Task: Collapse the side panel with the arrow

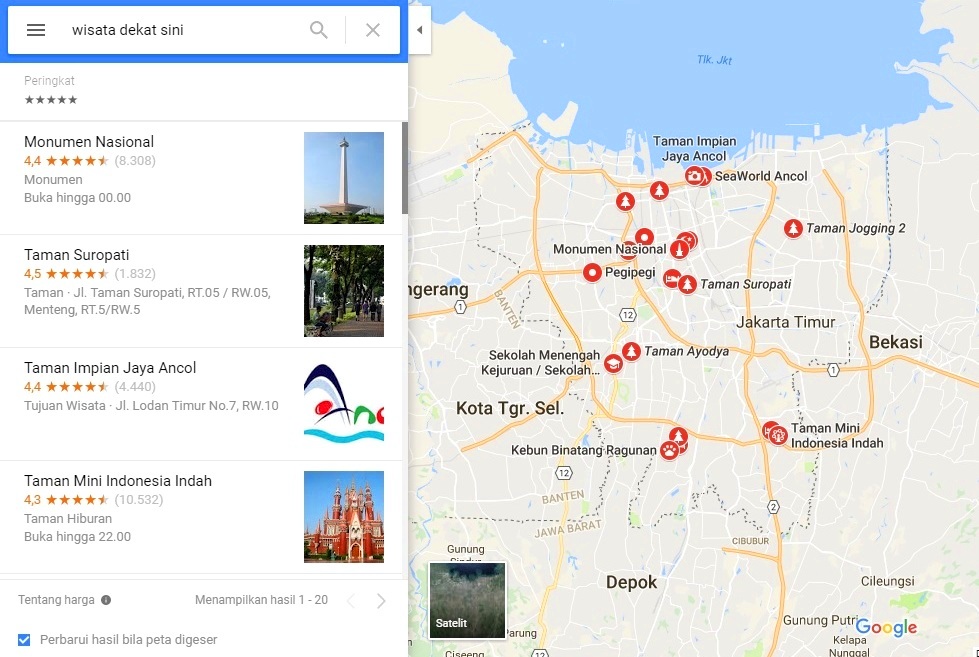Action: click(420, 30)
